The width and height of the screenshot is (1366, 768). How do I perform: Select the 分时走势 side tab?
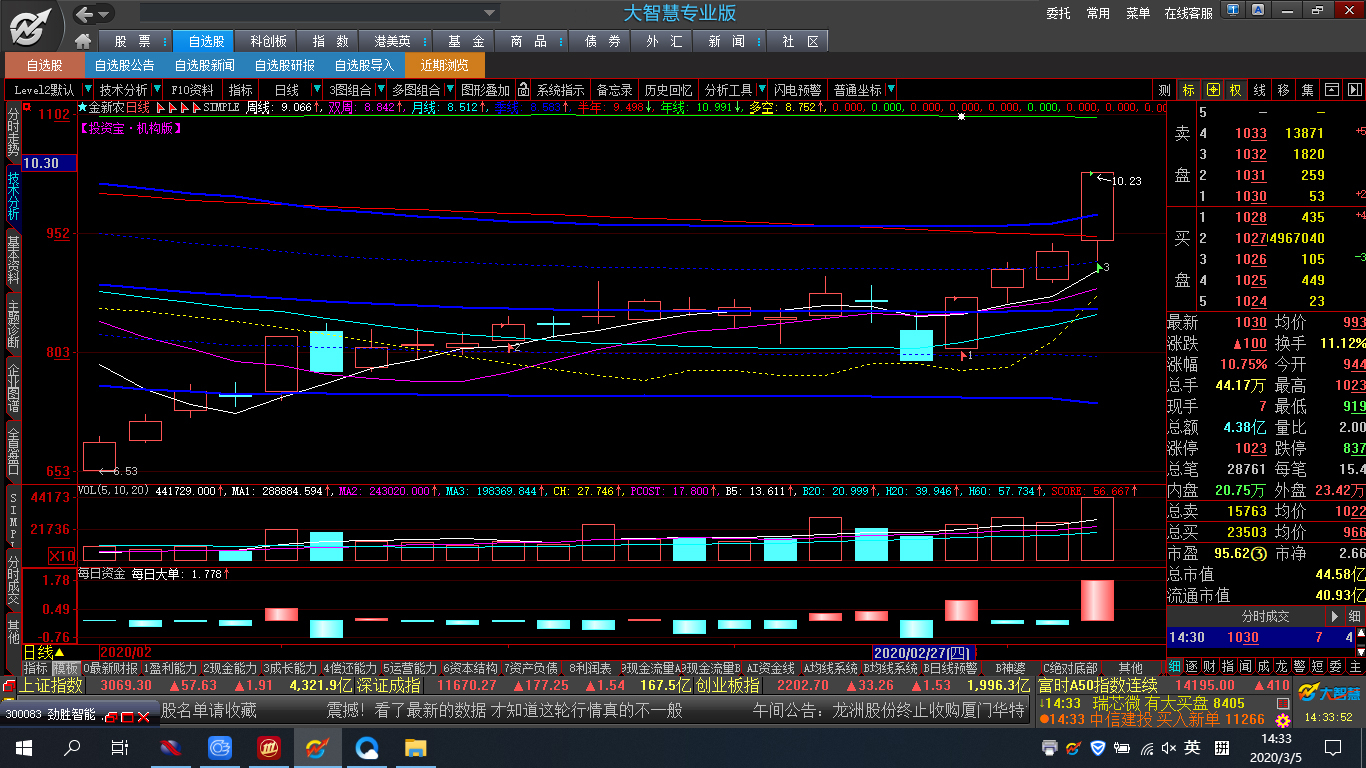click(13, 132)
